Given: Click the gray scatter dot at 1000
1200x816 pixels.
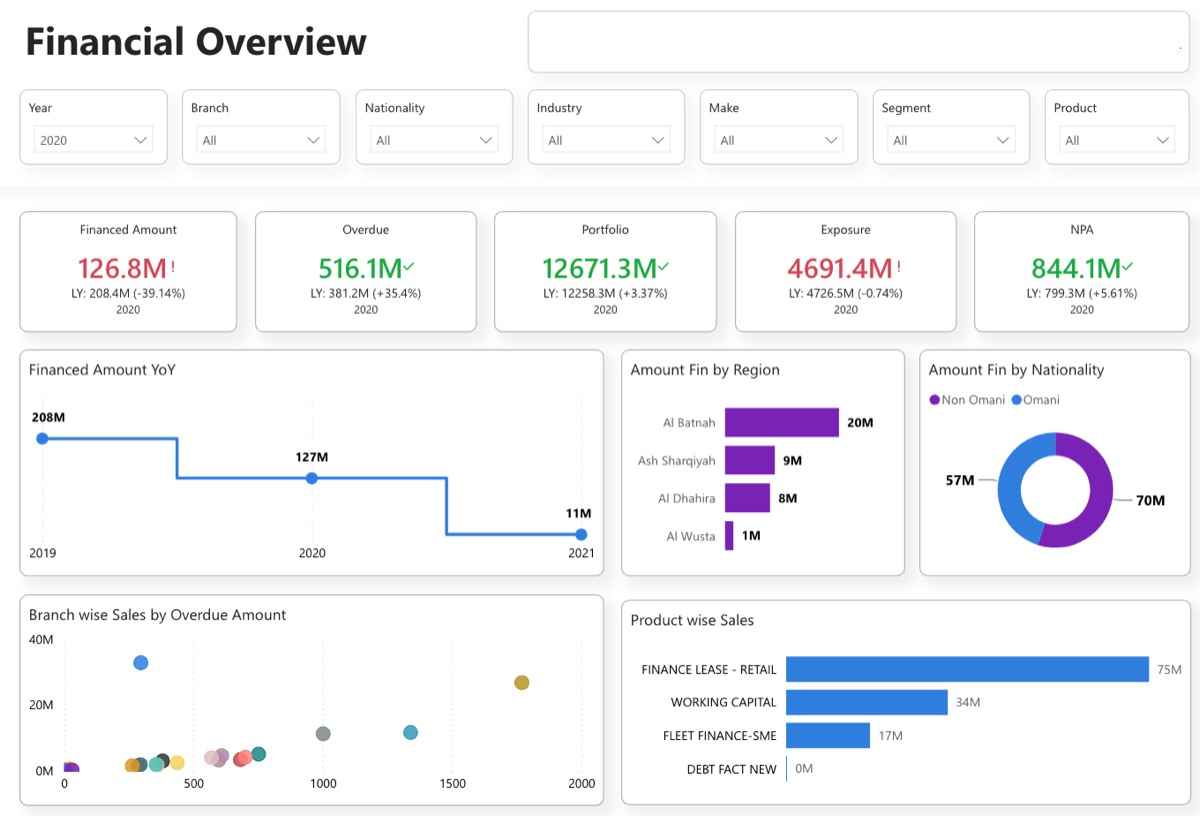Looking at the screenshot, I should pyautogui.click(x=323, y=734).
